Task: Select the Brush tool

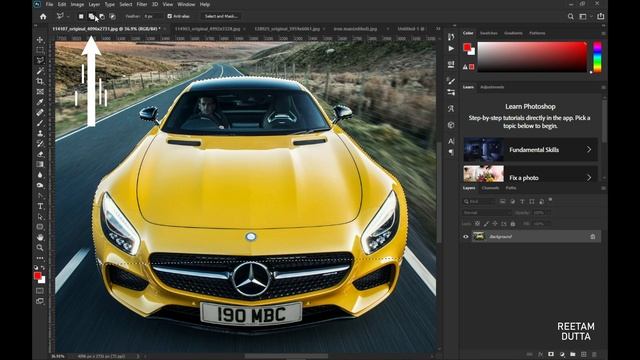Action: click(40, 123)
